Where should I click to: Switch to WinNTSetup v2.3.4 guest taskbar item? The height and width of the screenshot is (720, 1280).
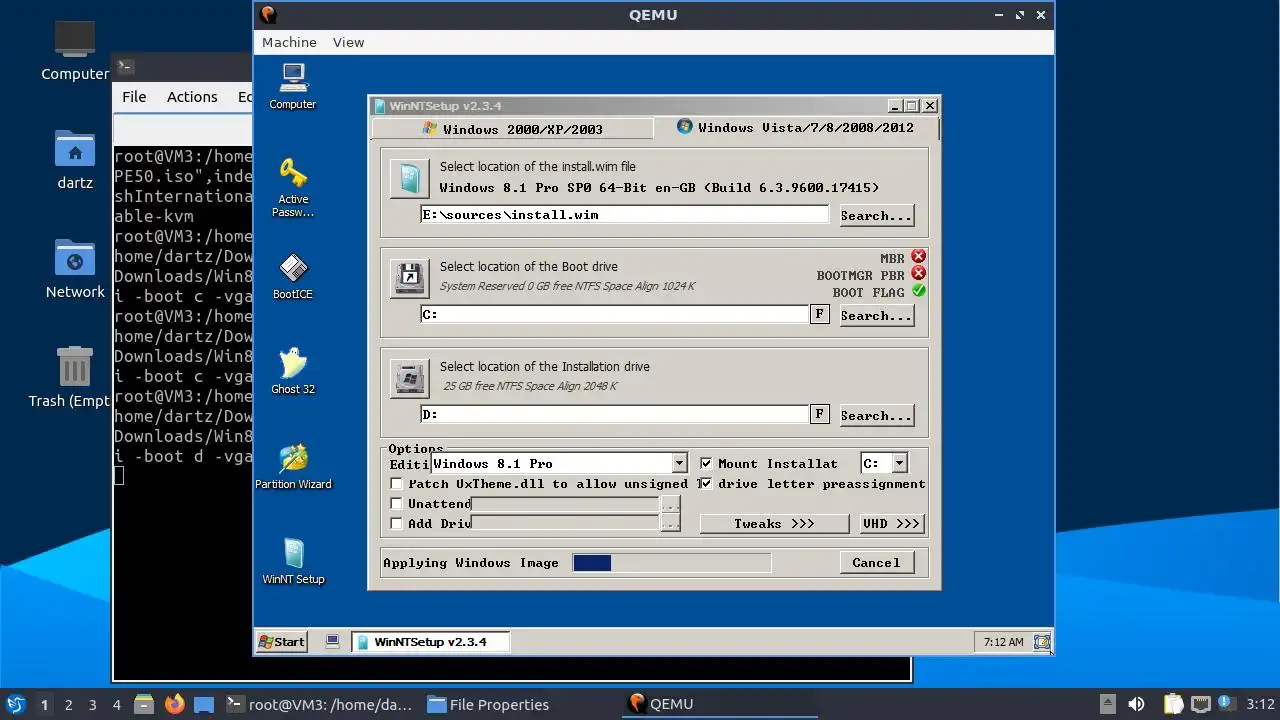[x=430, y=641]
